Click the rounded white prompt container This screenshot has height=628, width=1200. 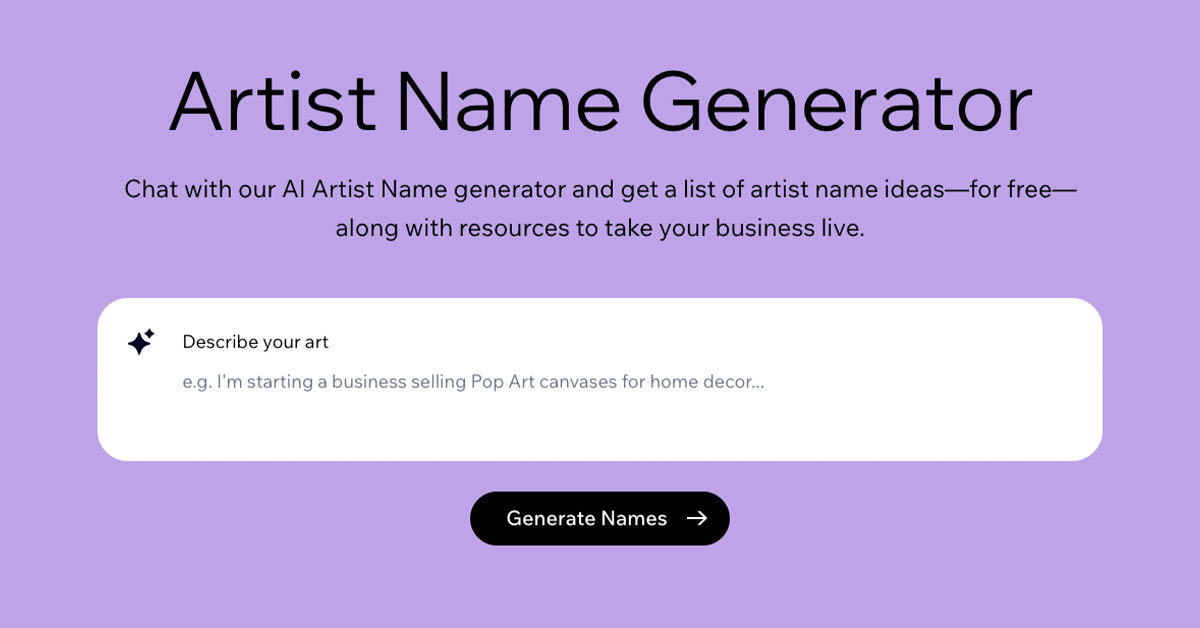(600, 376)
